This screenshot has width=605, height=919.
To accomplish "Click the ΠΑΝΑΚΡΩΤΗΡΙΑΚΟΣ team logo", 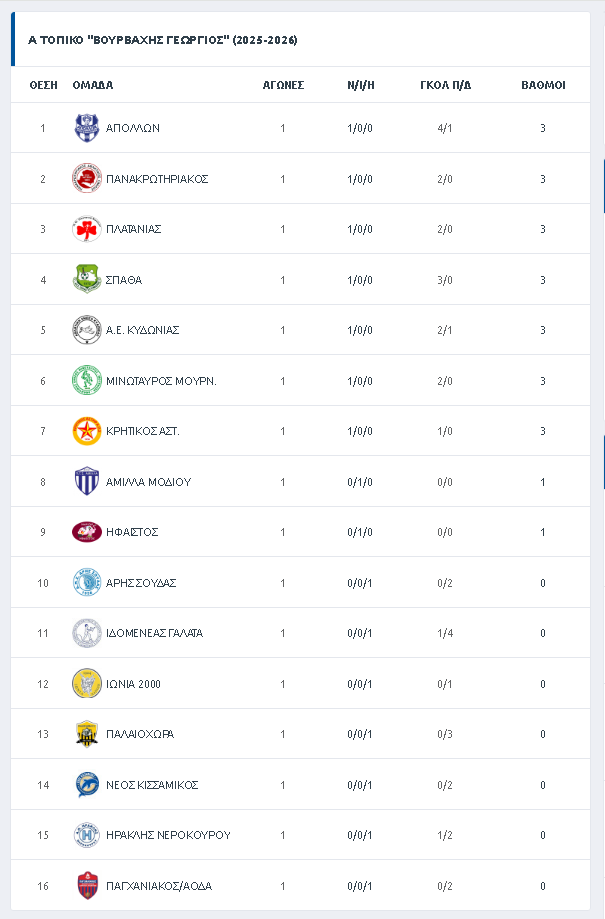I will (x=87, y=179).
